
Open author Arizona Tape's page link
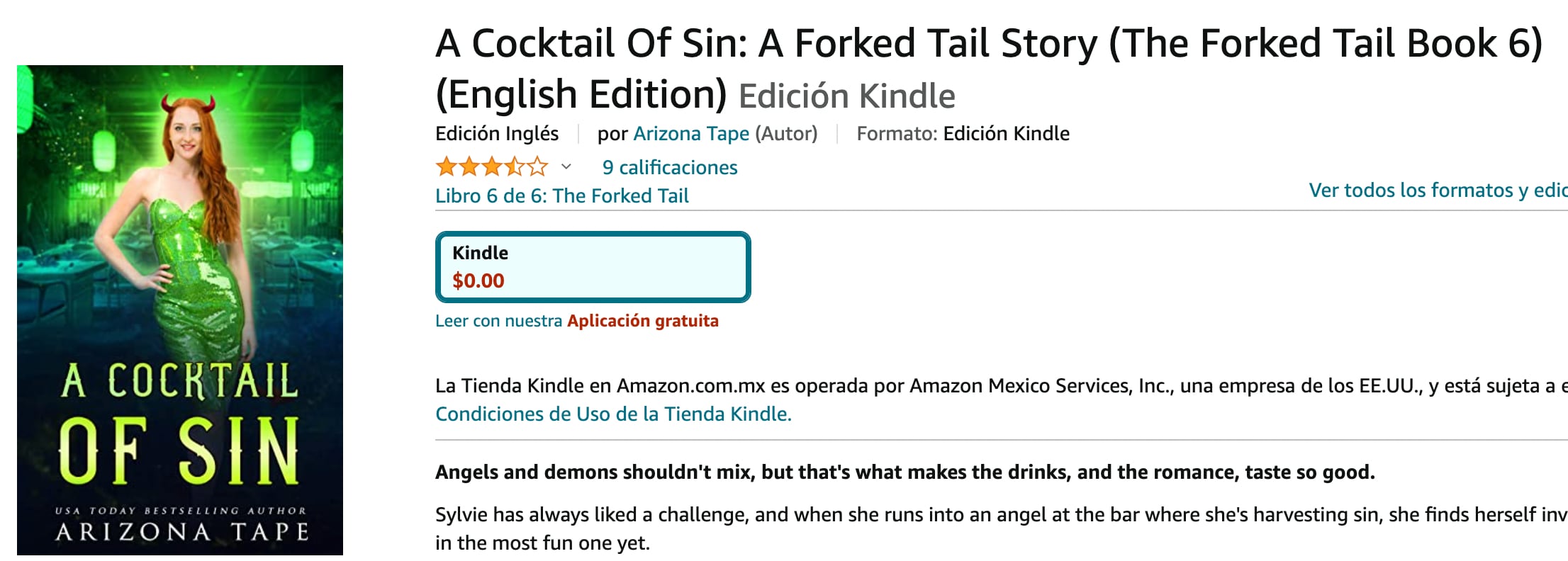pos(691,134)
